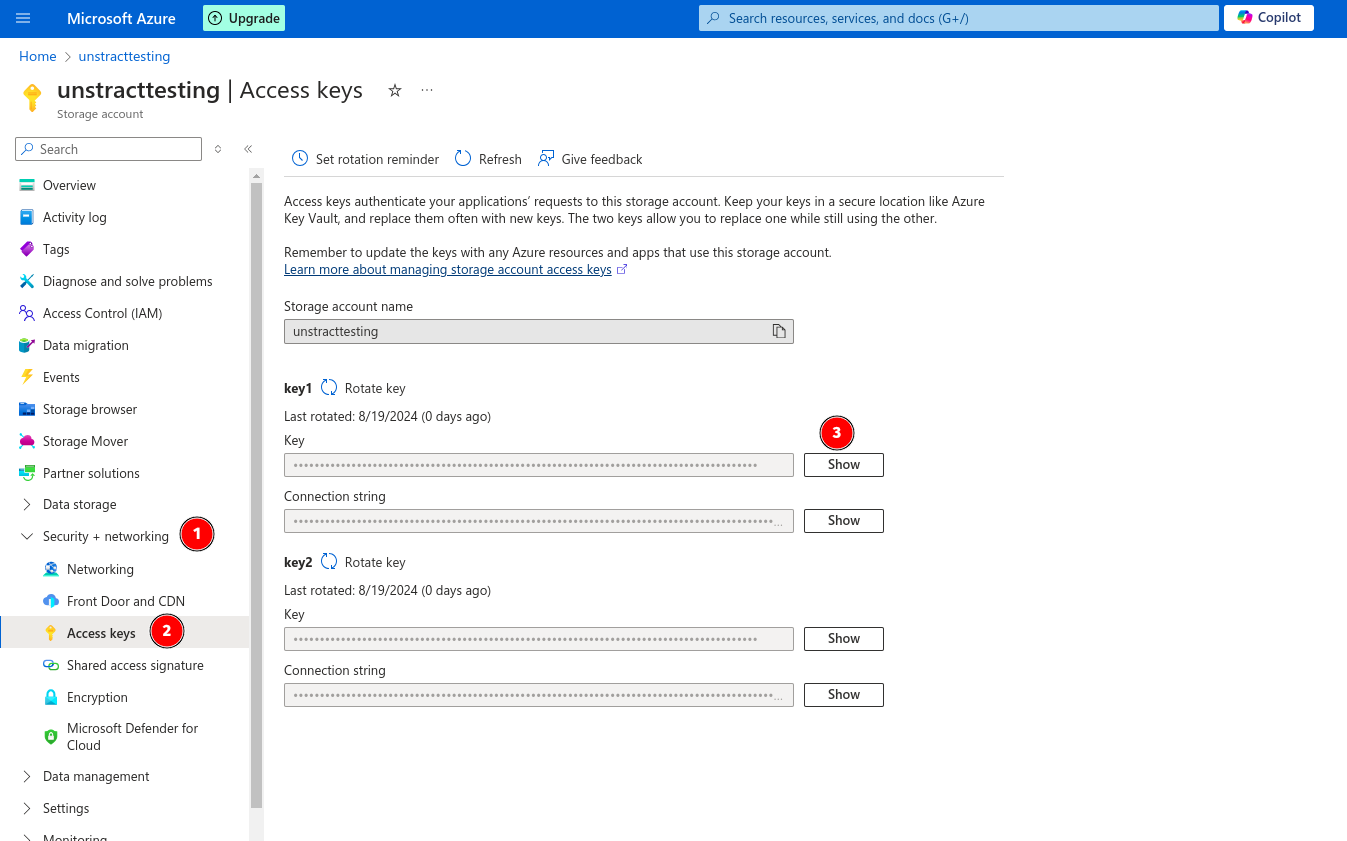Rotate key2
This screenshot has height=841, width=1347.
pos(363,562)
